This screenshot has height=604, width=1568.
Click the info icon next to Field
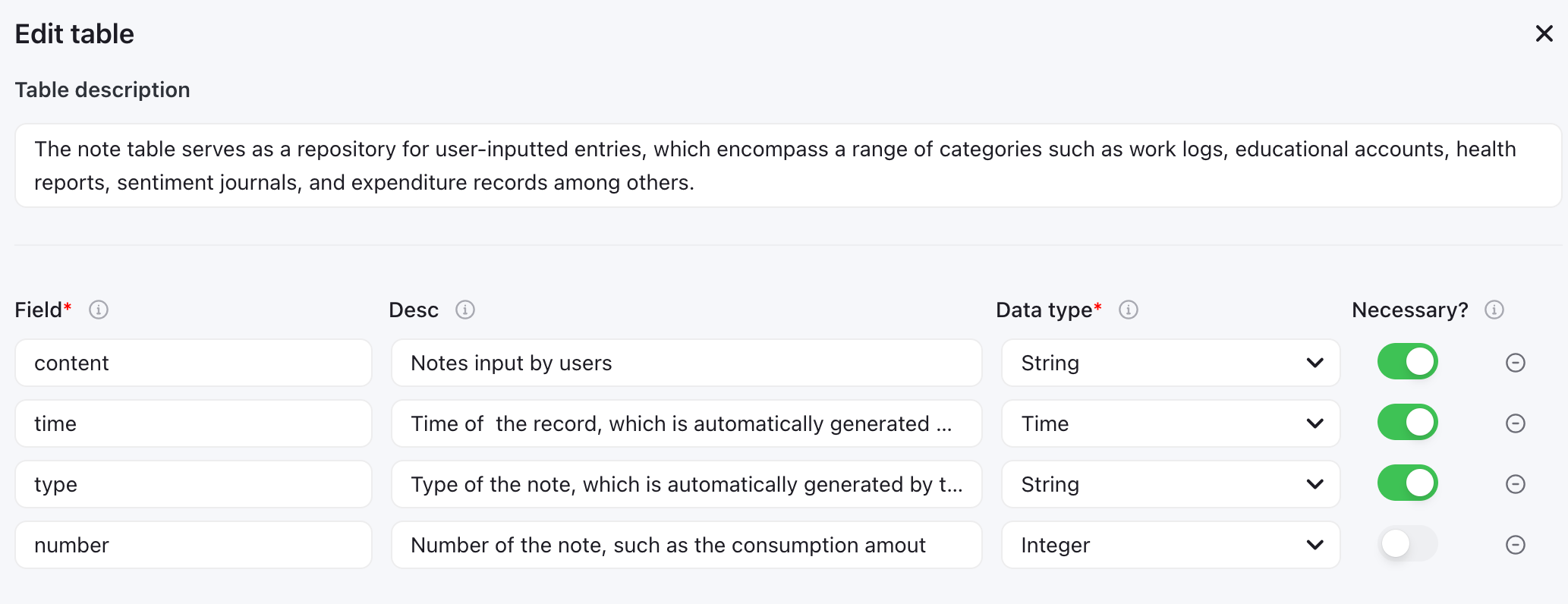click(99, 310)
